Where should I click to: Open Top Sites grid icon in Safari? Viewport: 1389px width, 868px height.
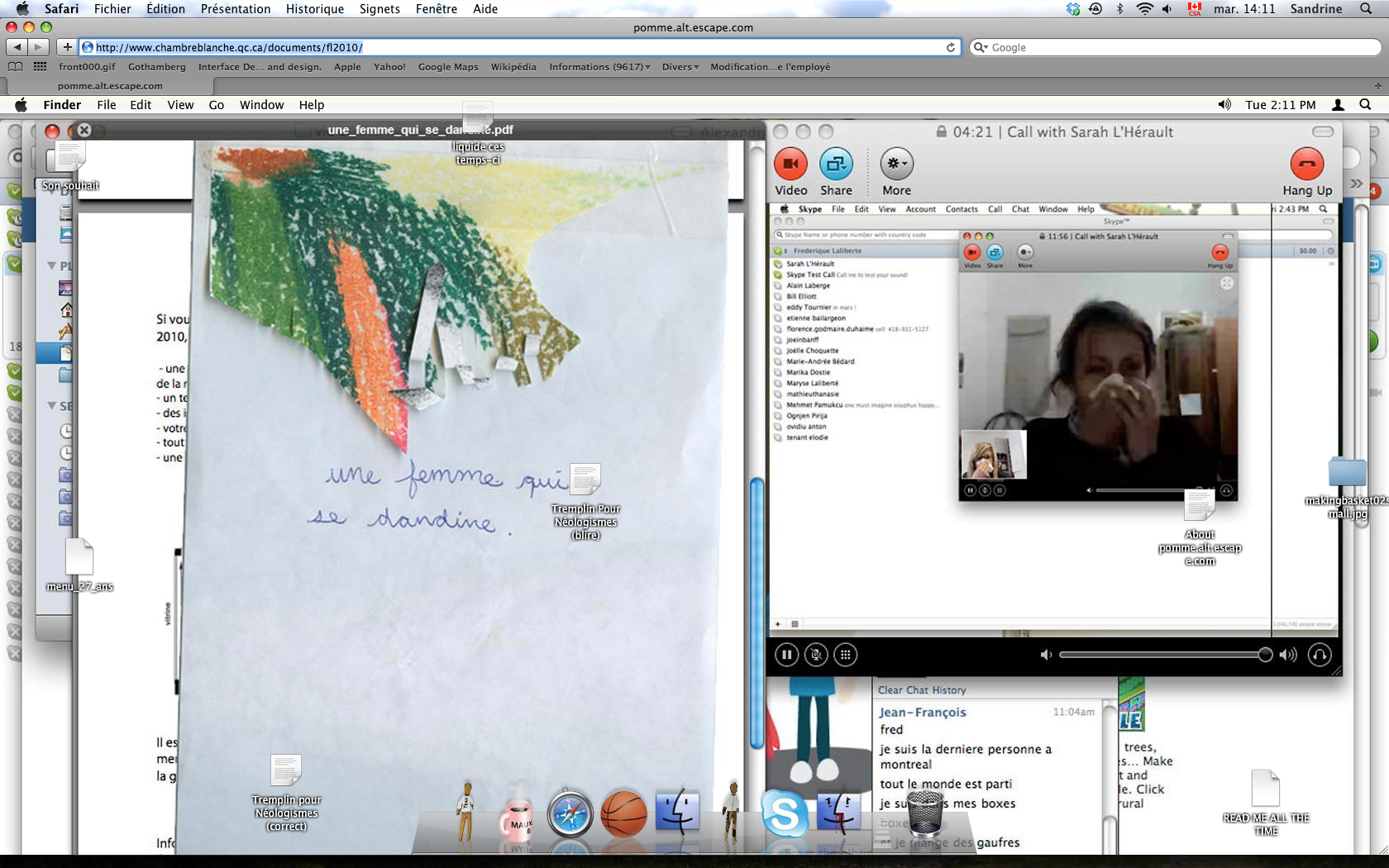coord(40,67)
